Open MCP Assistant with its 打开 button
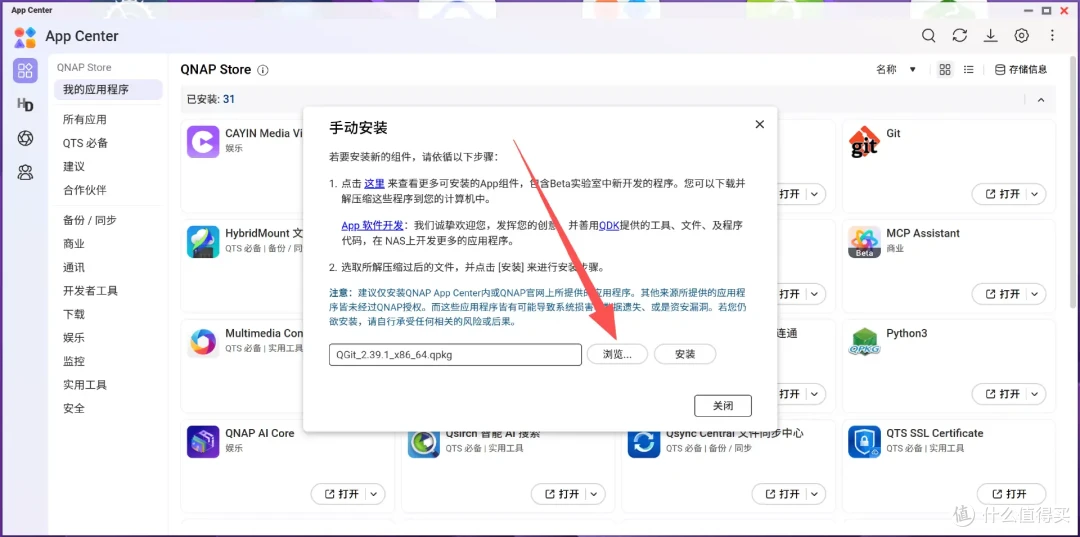 [x=1003, y=294]
